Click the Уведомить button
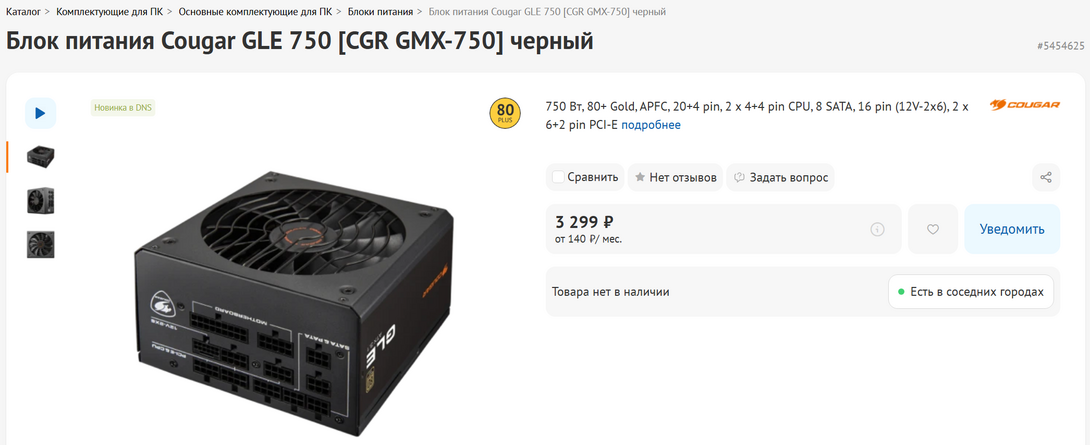 pyautogui.click(x=1011, y=229)
